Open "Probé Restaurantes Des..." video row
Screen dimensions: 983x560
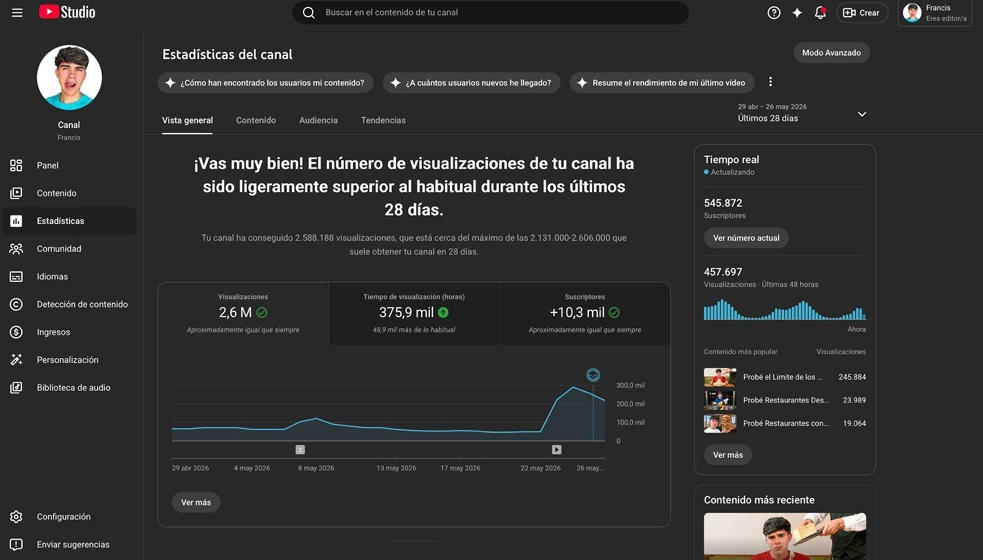point(784,400)
